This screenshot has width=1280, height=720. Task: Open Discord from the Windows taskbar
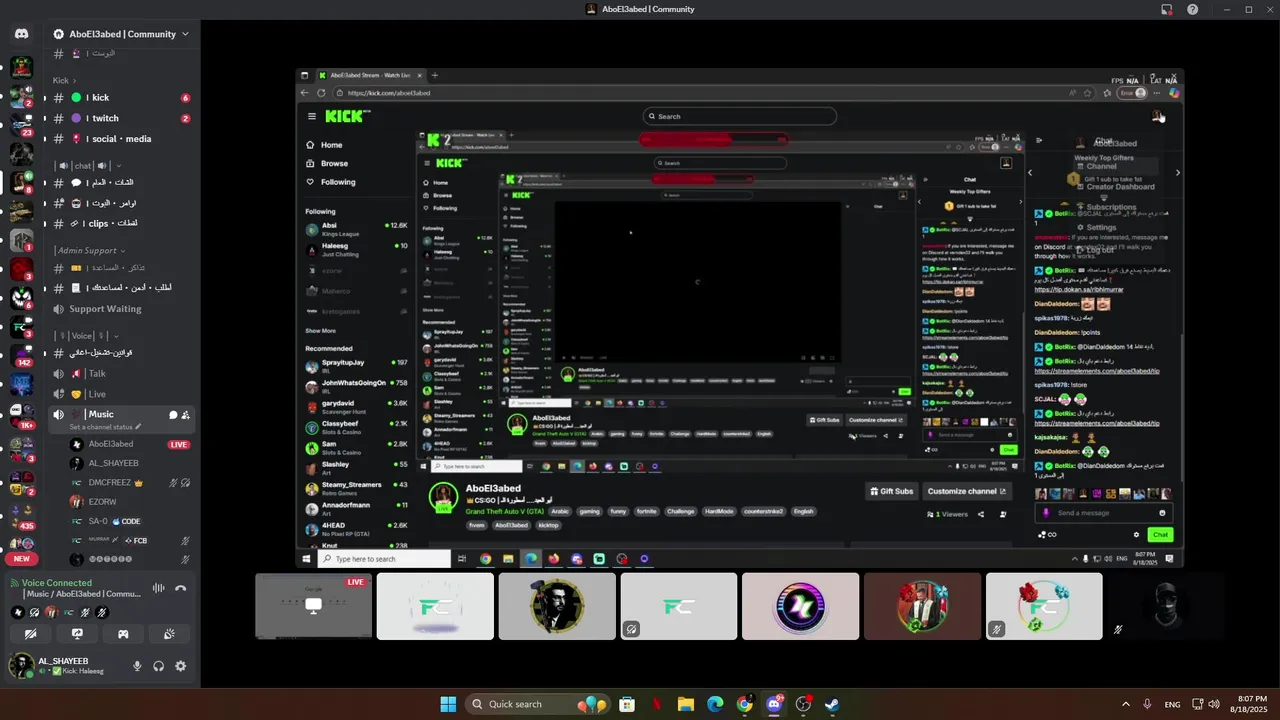tap(773, 704)
